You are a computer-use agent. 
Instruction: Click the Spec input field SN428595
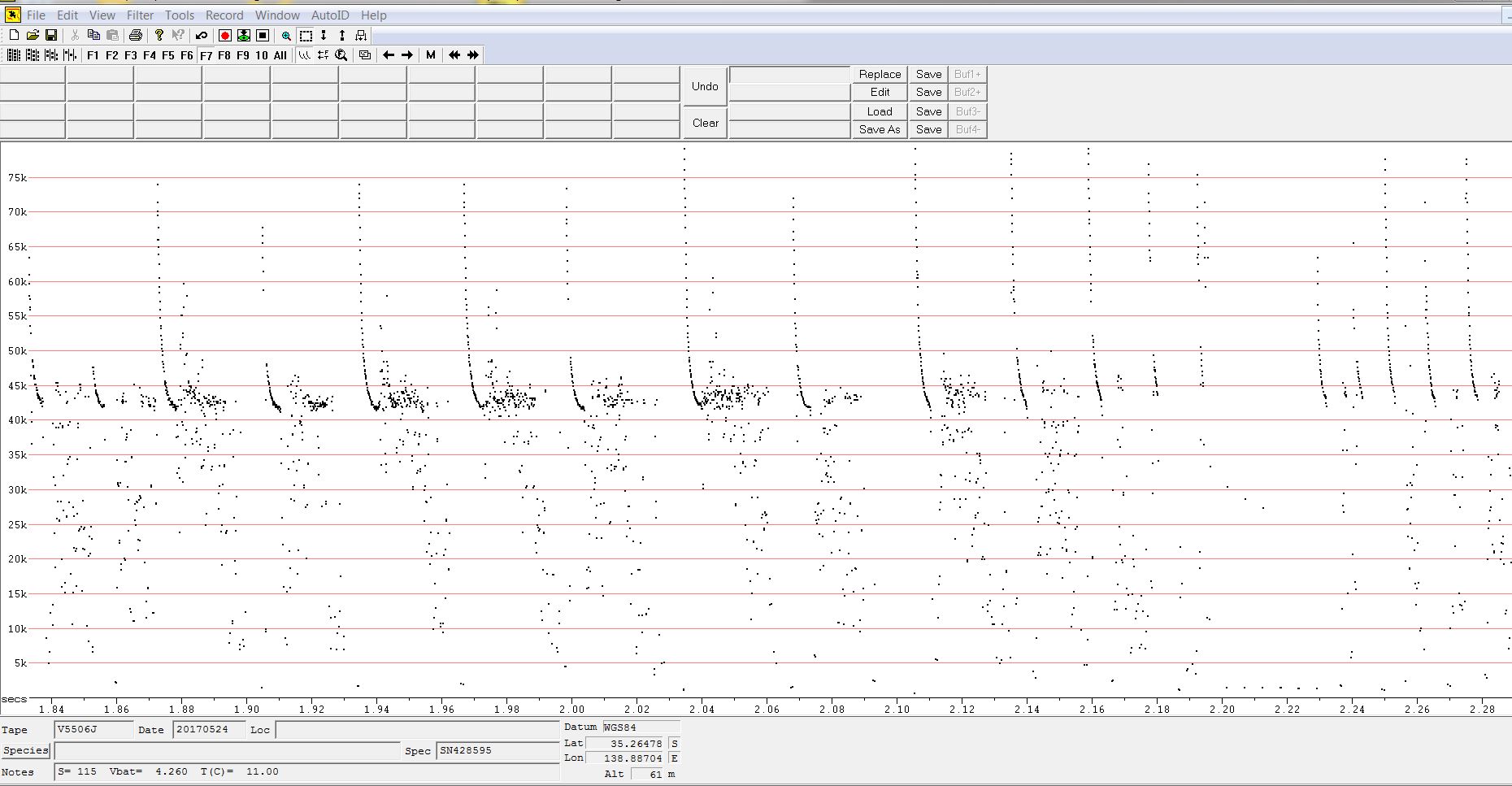click(x=497, y=750)
